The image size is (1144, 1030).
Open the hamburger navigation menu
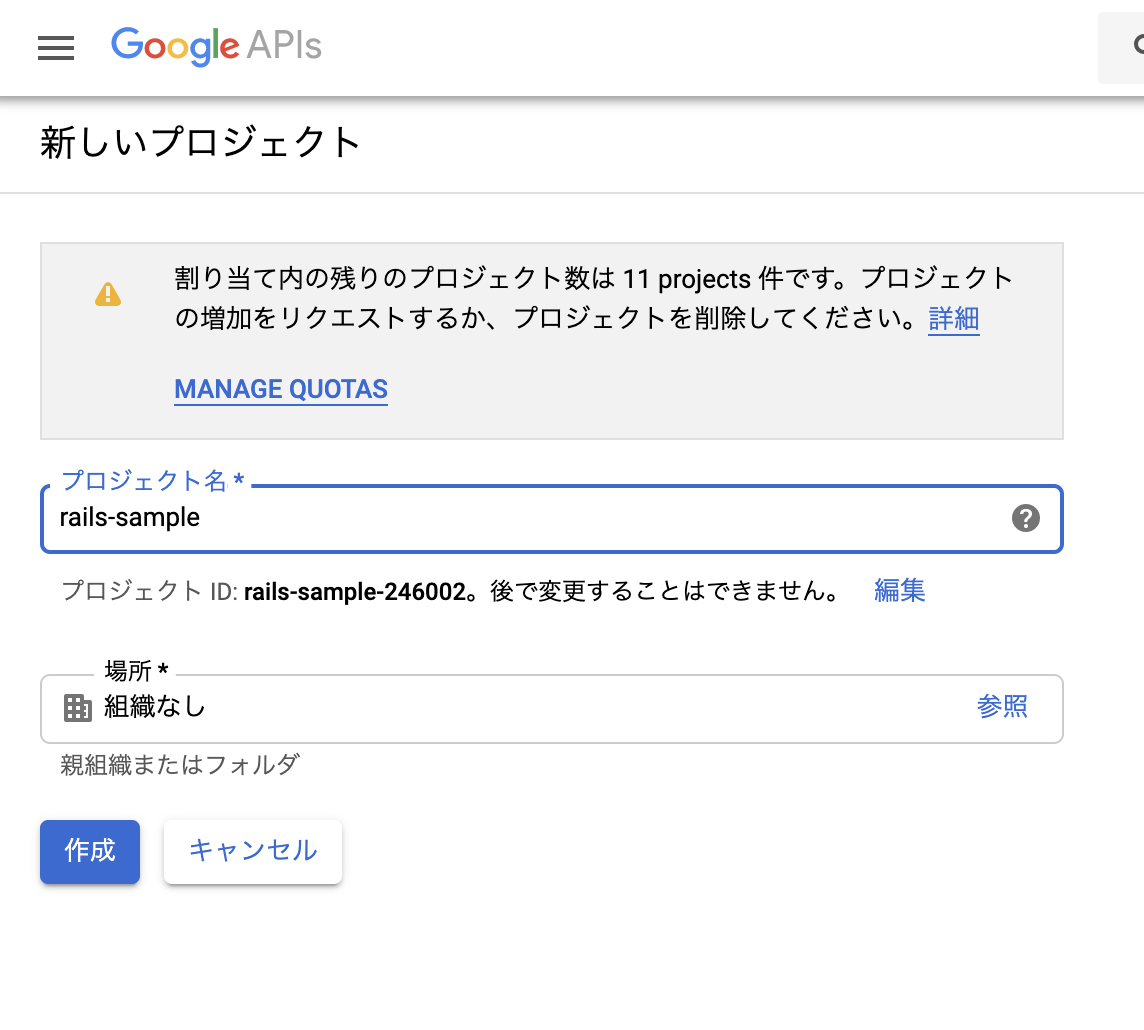[x=56, y=47]
